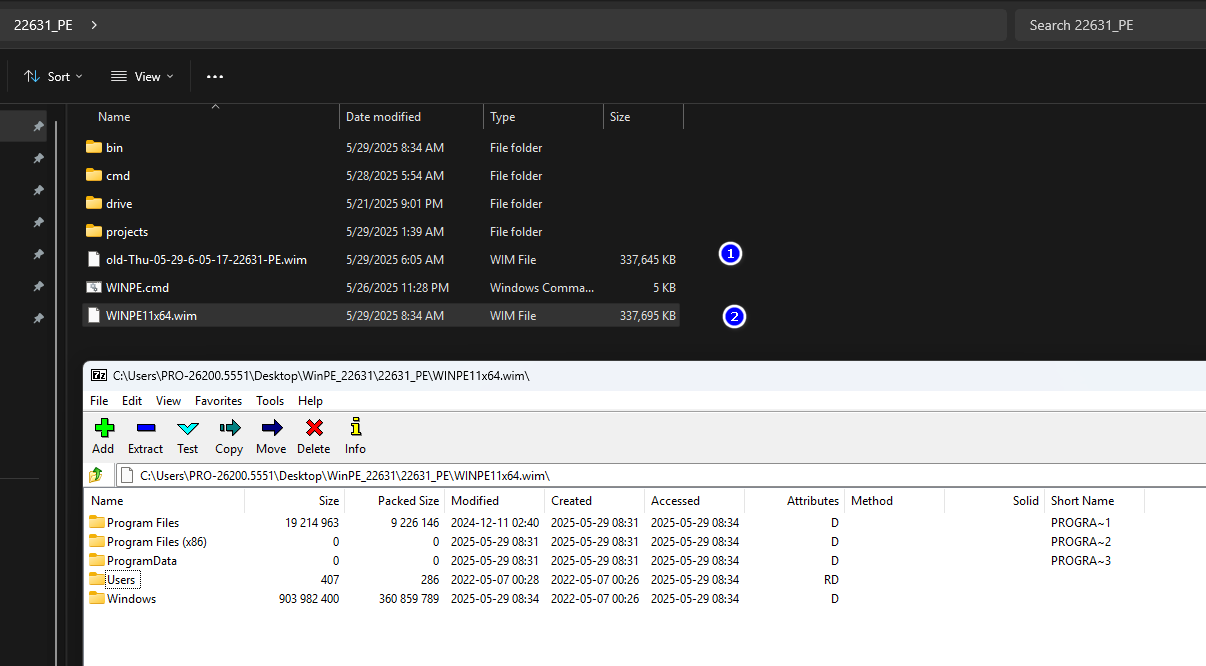Click the 2024-12-11 02:40 modified cell

495,523
